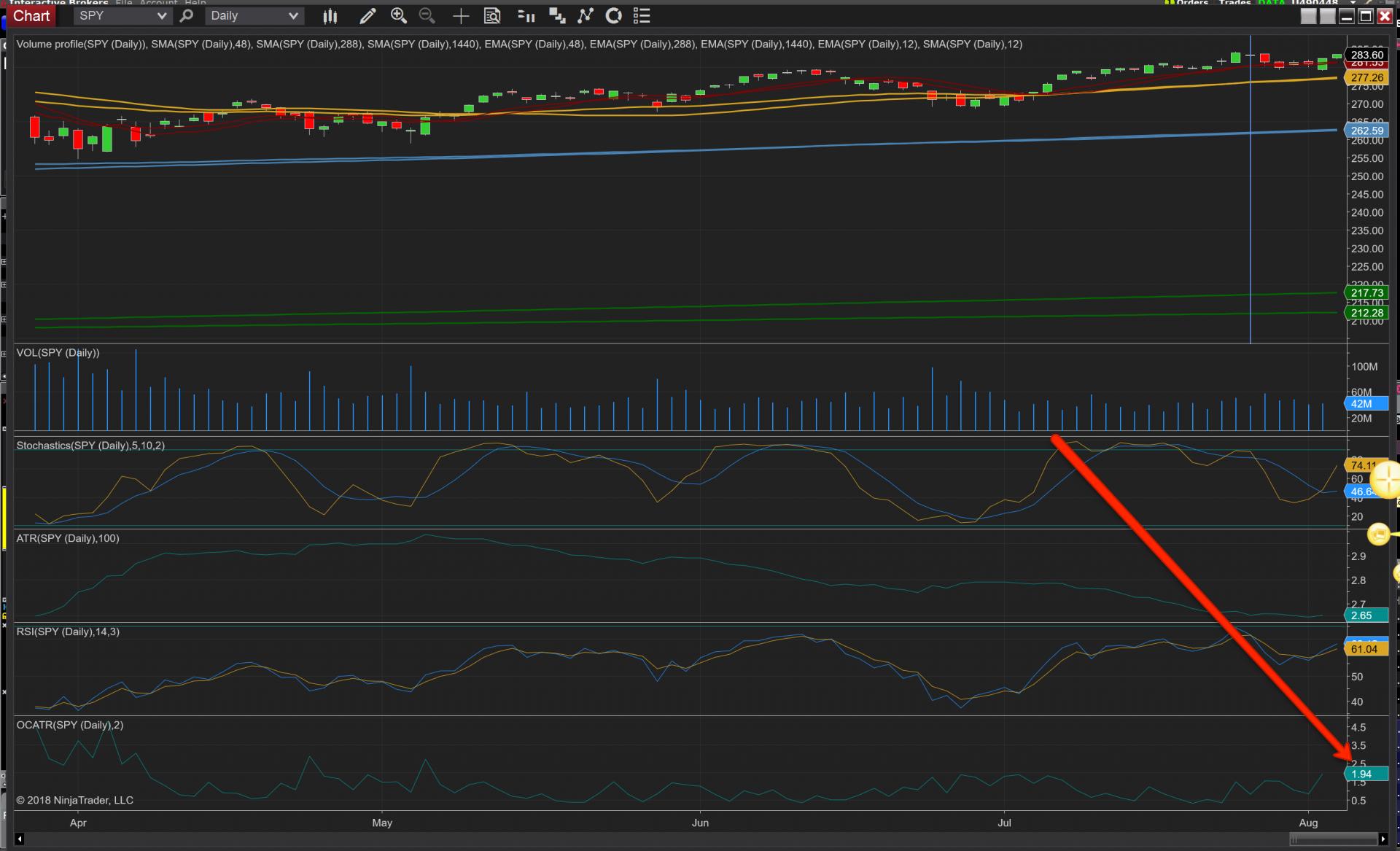The height and width of the screenshot is (851, 1400).
Task: Click the zoom in magnifier icon
Action: [398, 16]
